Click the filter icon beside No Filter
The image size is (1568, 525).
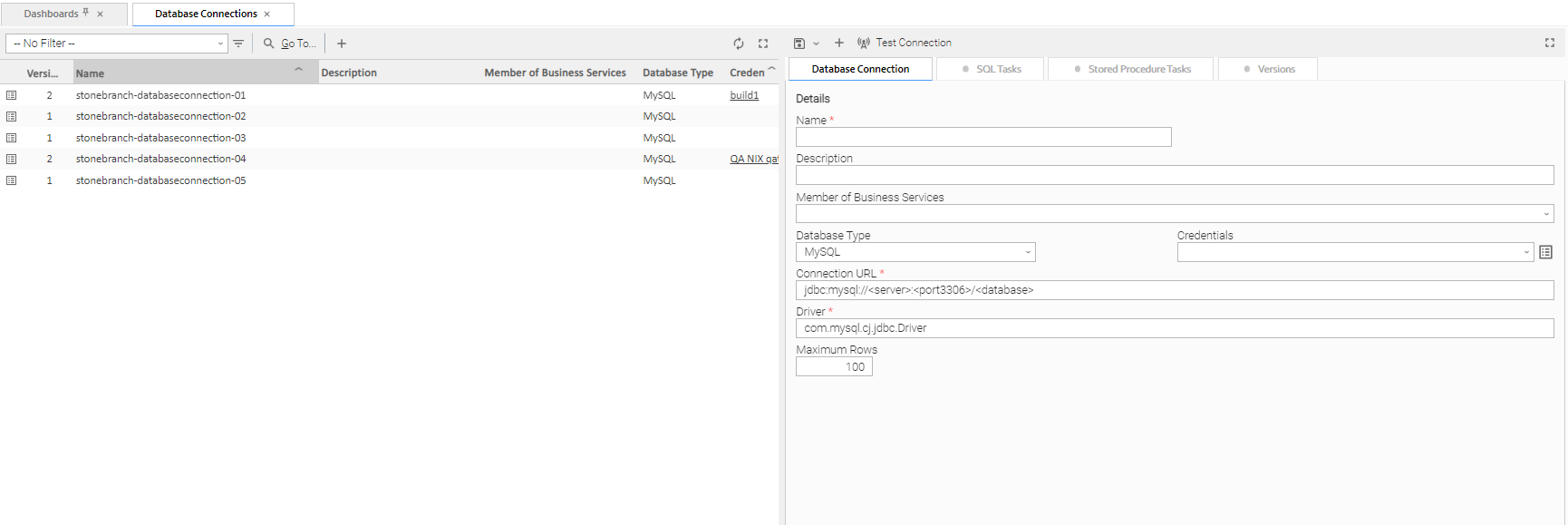(x=238, y=44)
